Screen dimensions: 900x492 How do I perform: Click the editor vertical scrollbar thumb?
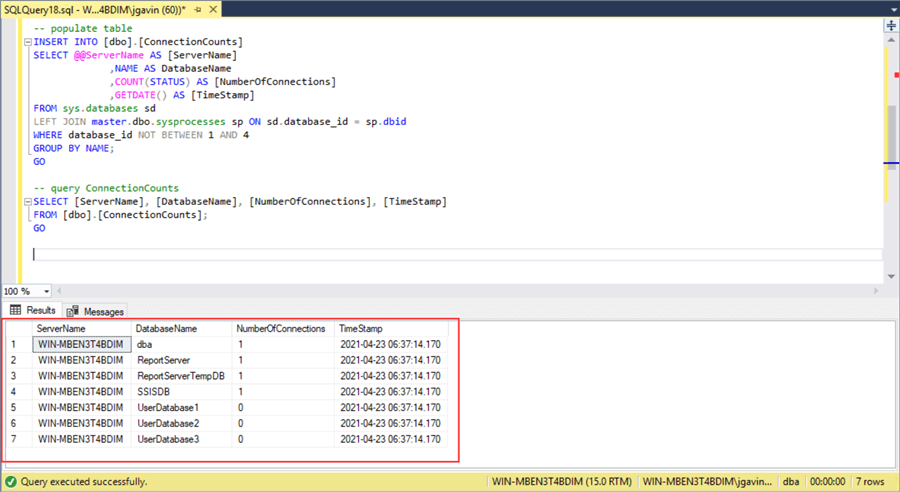tap(891, 138)
